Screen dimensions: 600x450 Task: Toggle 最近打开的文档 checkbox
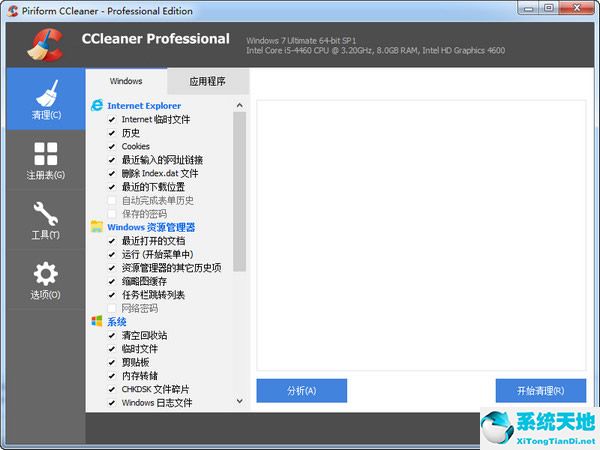(112, 241)
